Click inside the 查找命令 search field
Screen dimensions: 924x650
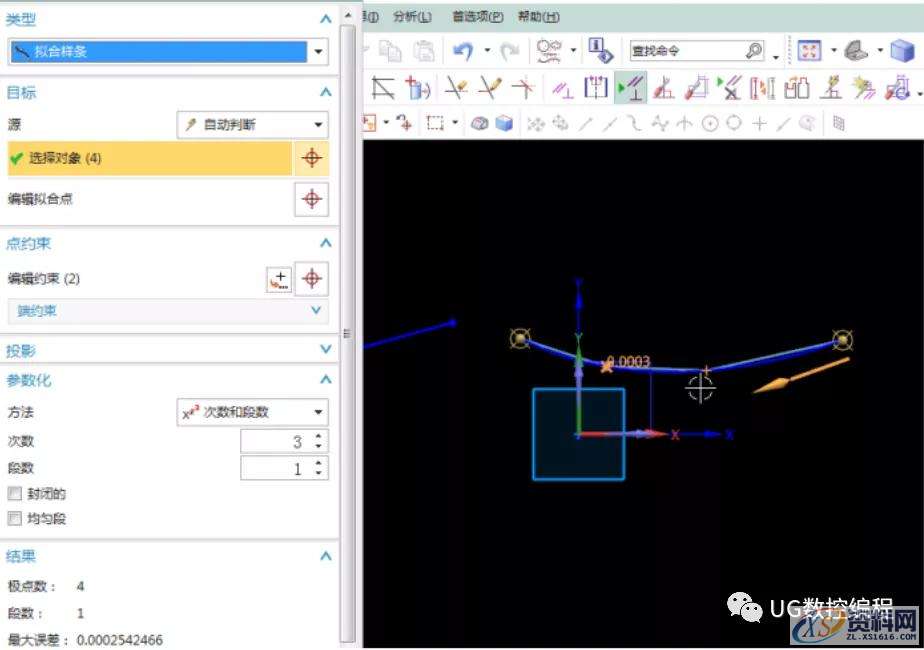coord(680,49)
